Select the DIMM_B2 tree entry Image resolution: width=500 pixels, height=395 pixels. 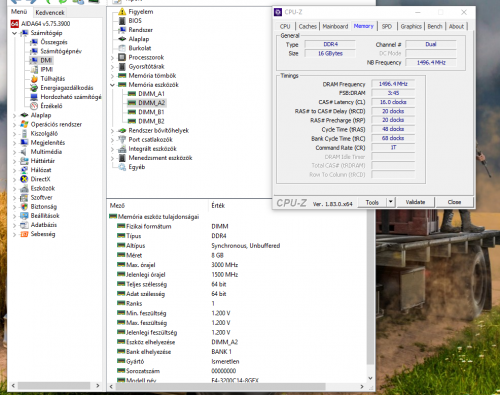pyautogui.click(x=151, y=121)
